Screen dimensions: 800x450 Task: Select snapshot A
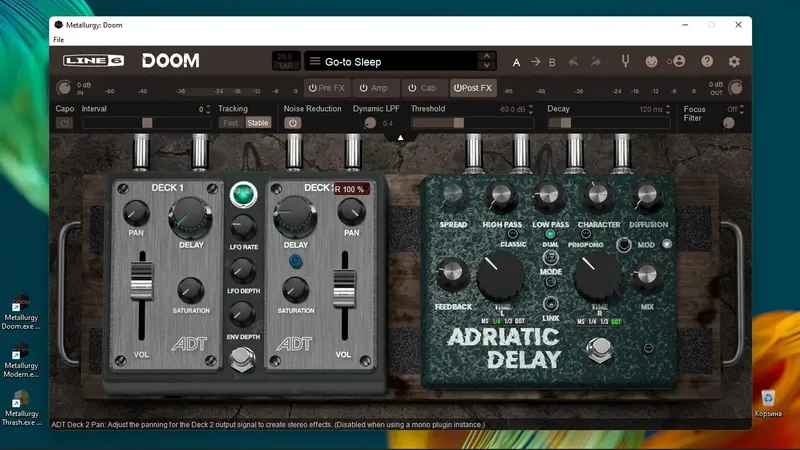coord(516,62)
